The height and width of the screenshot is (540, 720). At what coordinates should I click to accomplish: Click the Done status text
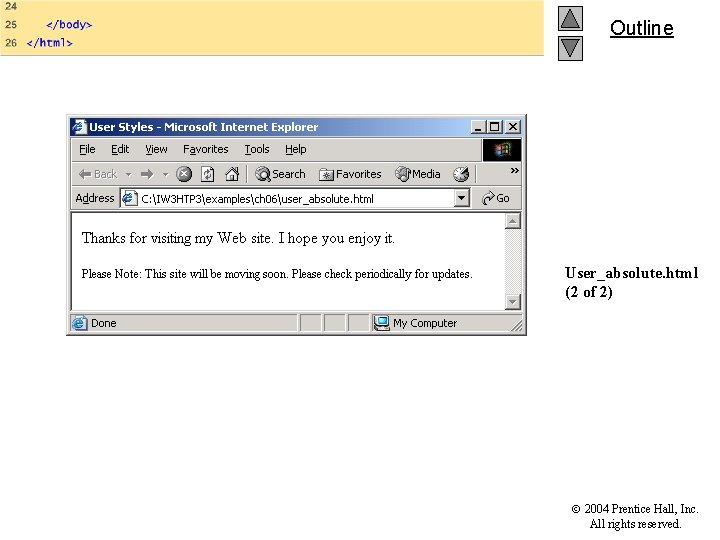(x=103, y=323)
